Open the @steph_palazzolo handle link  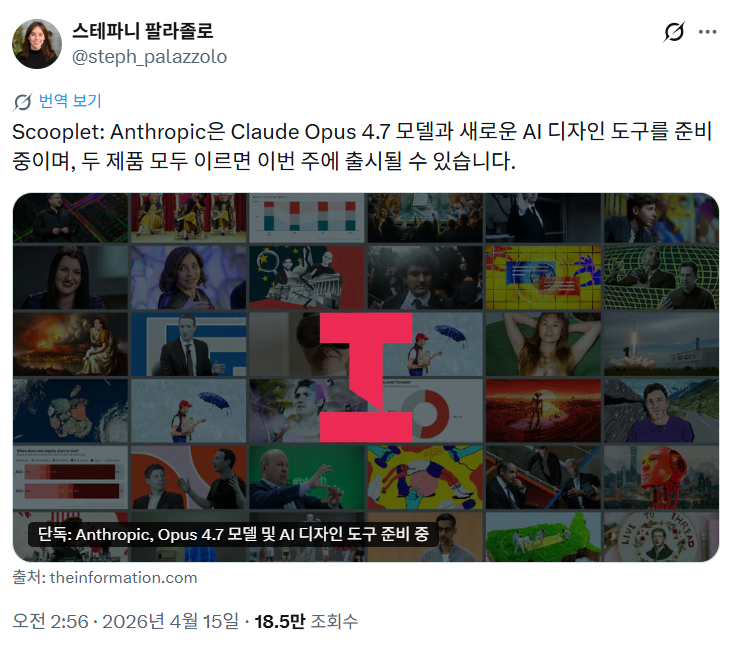click(149, 57)
